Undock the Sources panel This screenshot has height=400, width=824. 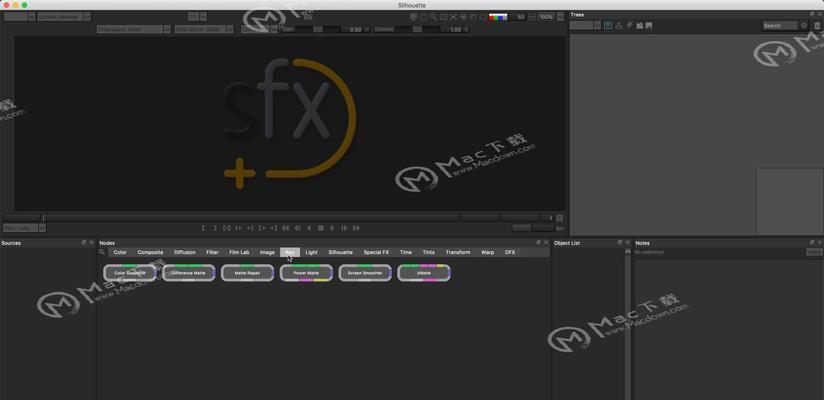(84, 242)
